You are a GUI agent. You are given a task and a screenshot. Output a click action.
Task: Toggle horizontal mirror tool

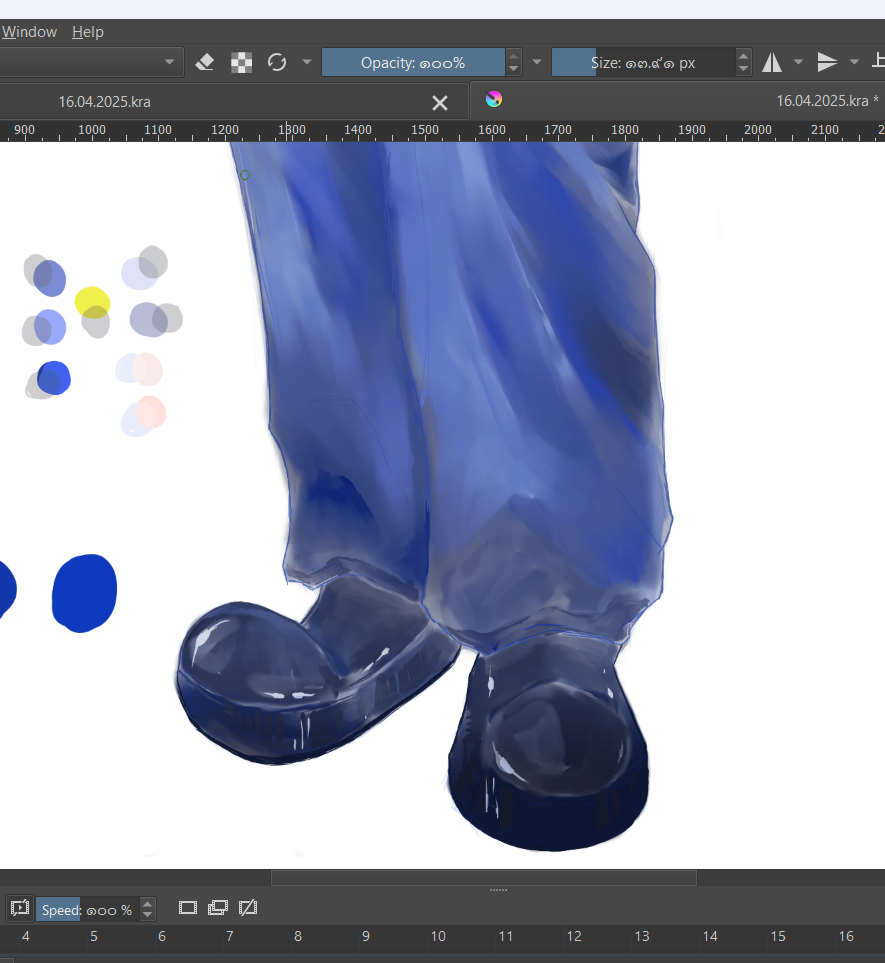pyautogui.click(x=772, y=63)
